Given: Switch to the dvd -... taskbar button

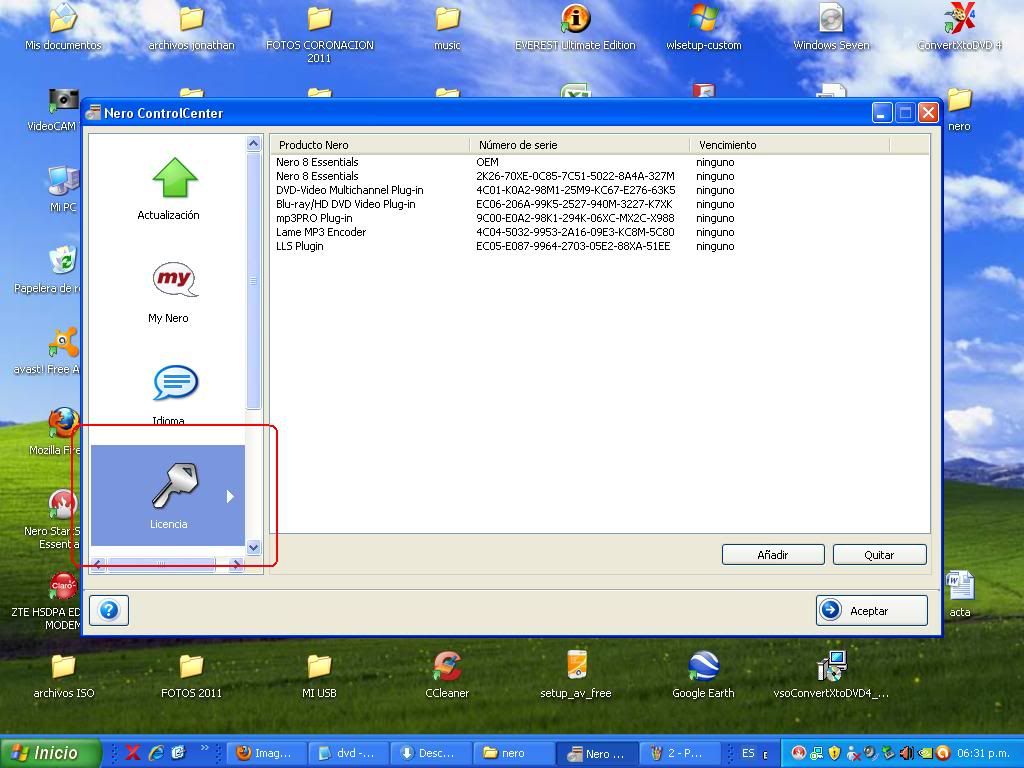Looking at the screenshot, I should tap(347, 753).
